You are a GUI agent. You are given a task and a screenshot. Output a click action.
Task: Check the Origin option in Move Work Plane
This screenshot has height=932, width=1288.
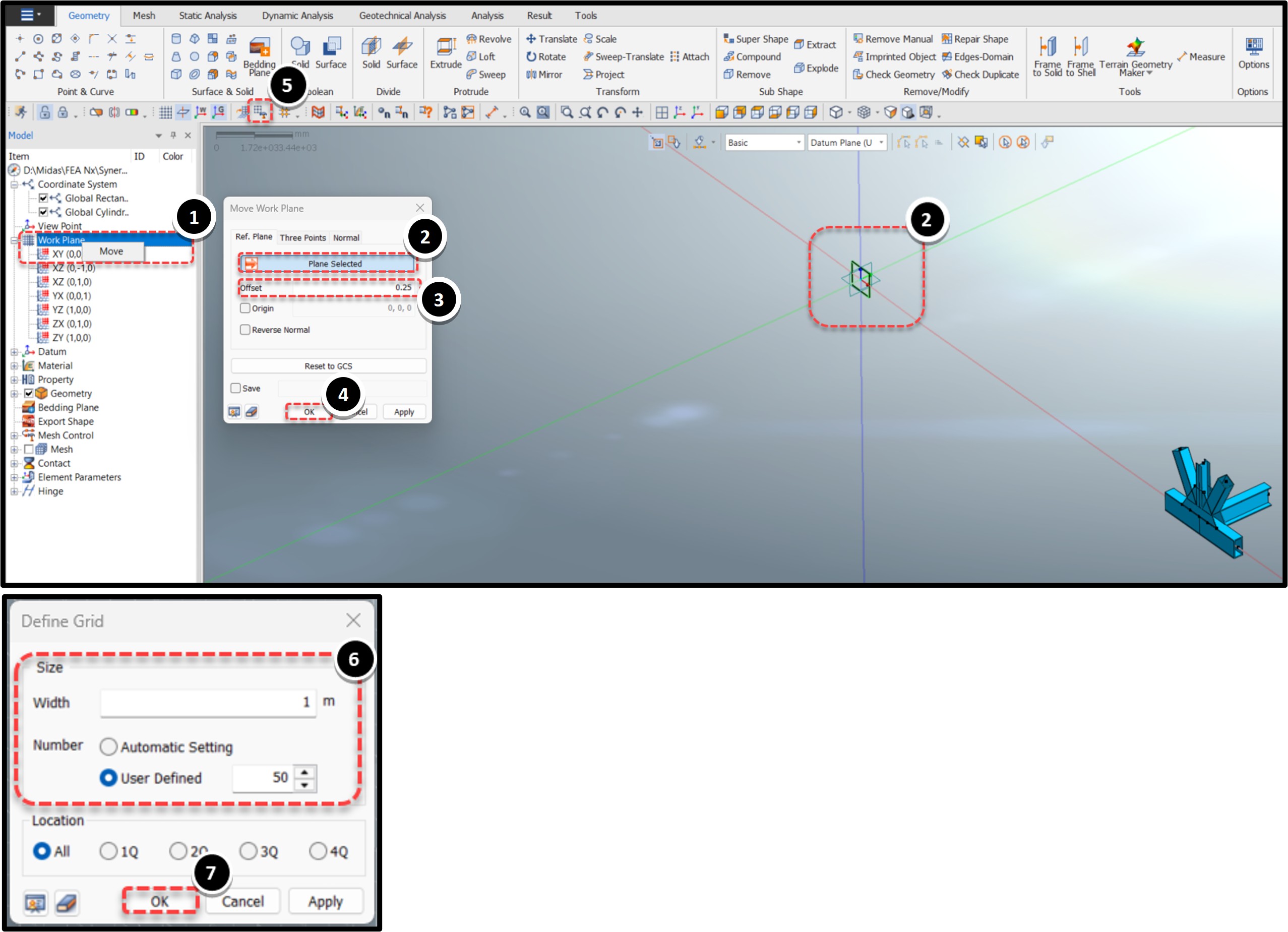(x=246, y=308)
